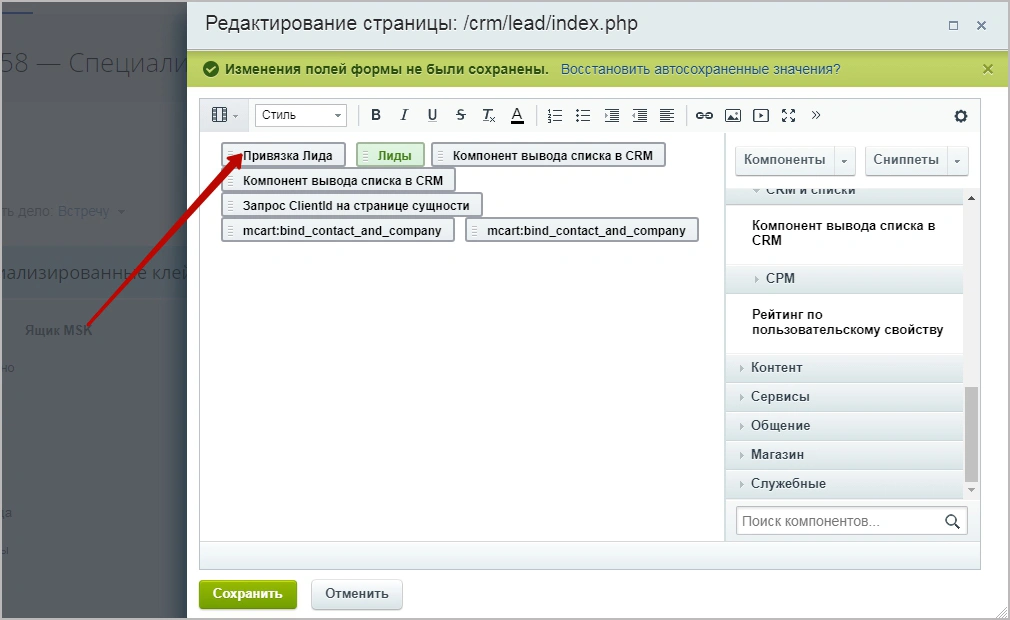Show more toolbar tools via double chevron

816,115
